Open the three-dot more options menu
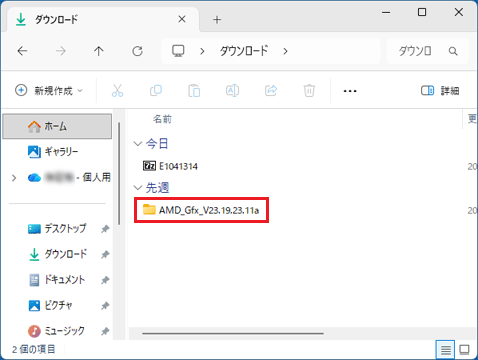 (350, 91)
